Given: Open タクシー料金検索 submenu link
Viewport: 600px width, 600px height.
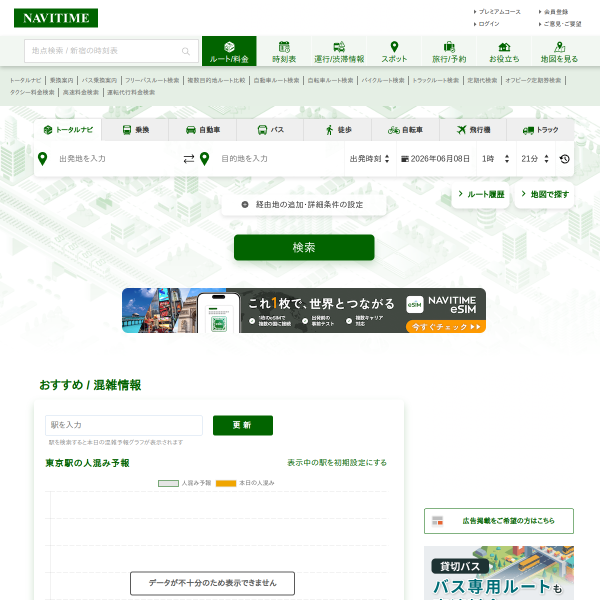Looking at the screenshot, I should tap(32, 92).
